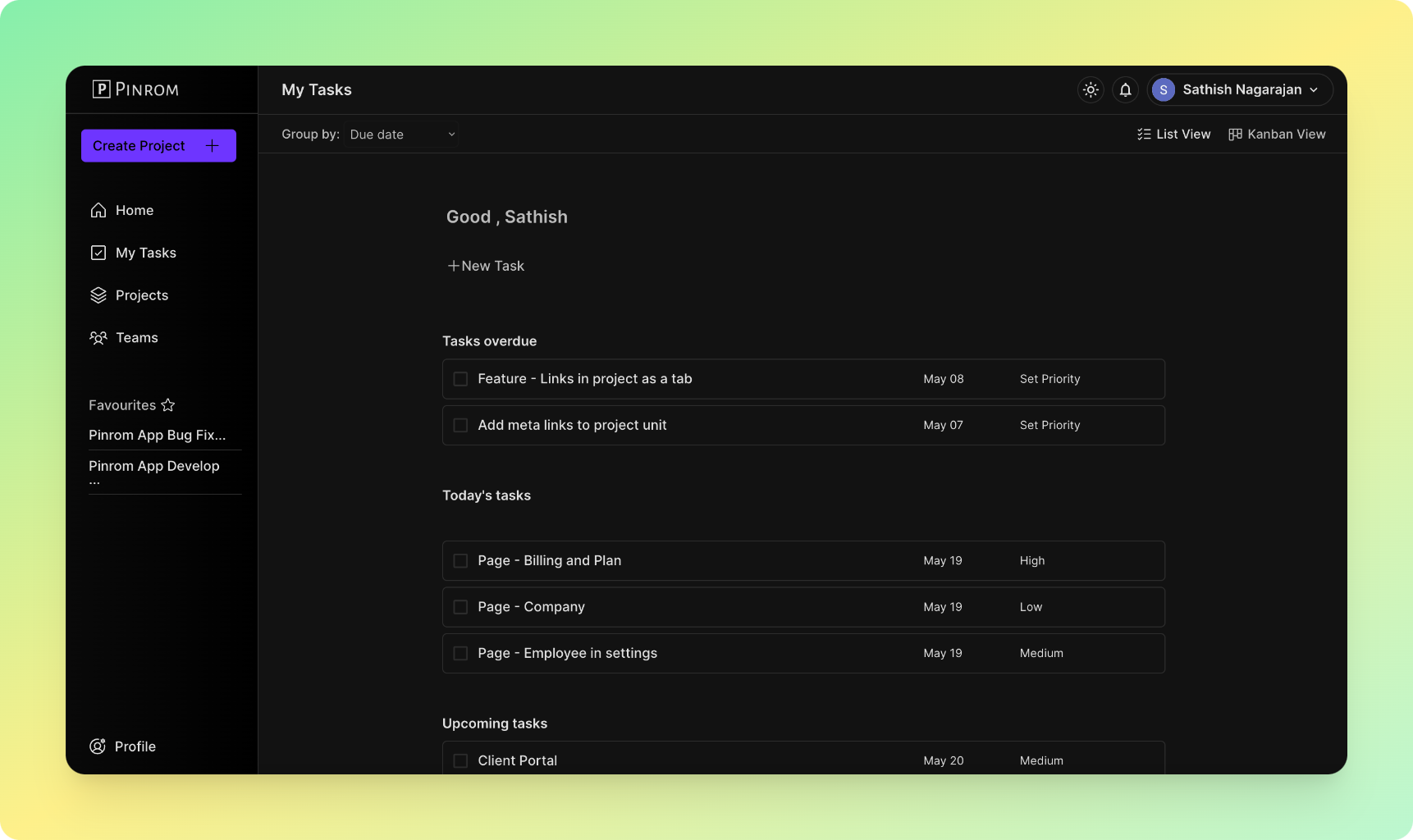1413x840 pixels.
Task: Click the Favourites label
Action: point(122,405)
